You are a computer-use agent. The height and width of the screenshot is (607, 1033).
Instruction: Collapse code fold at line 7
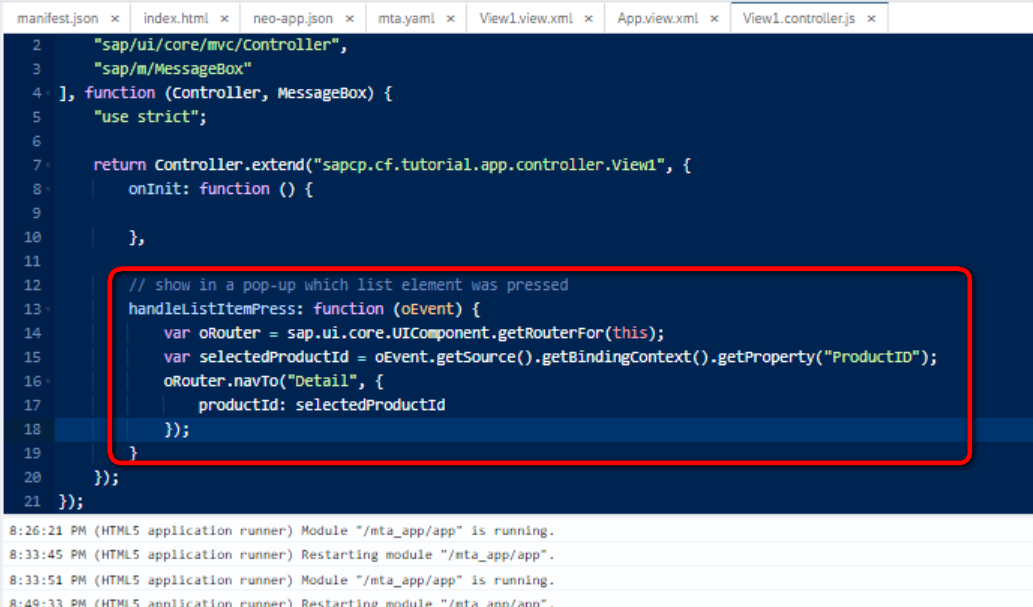pos(48,165)
